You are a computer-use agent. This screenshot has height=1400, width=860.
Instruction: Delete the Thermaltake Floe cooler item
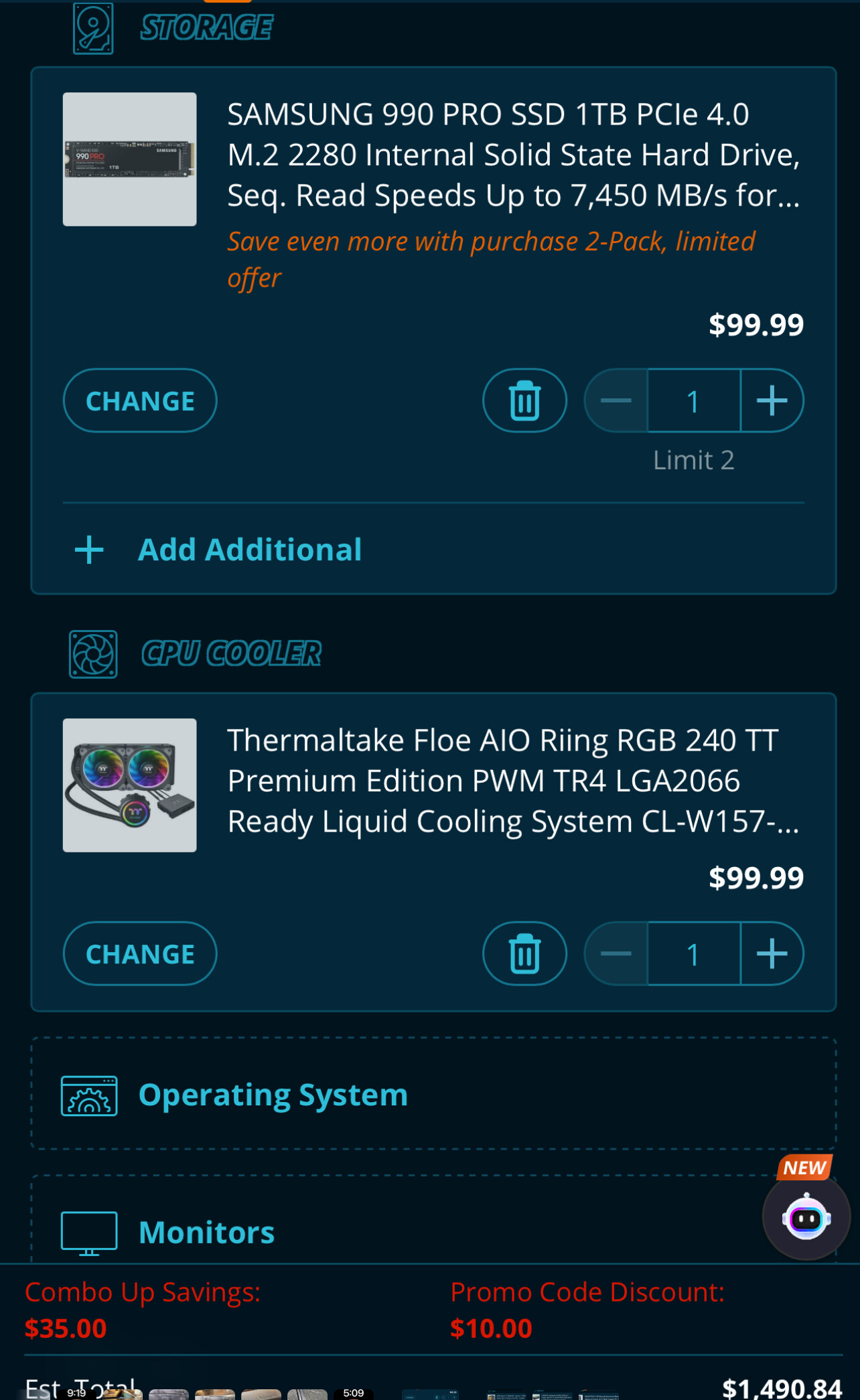coord(524,953)
